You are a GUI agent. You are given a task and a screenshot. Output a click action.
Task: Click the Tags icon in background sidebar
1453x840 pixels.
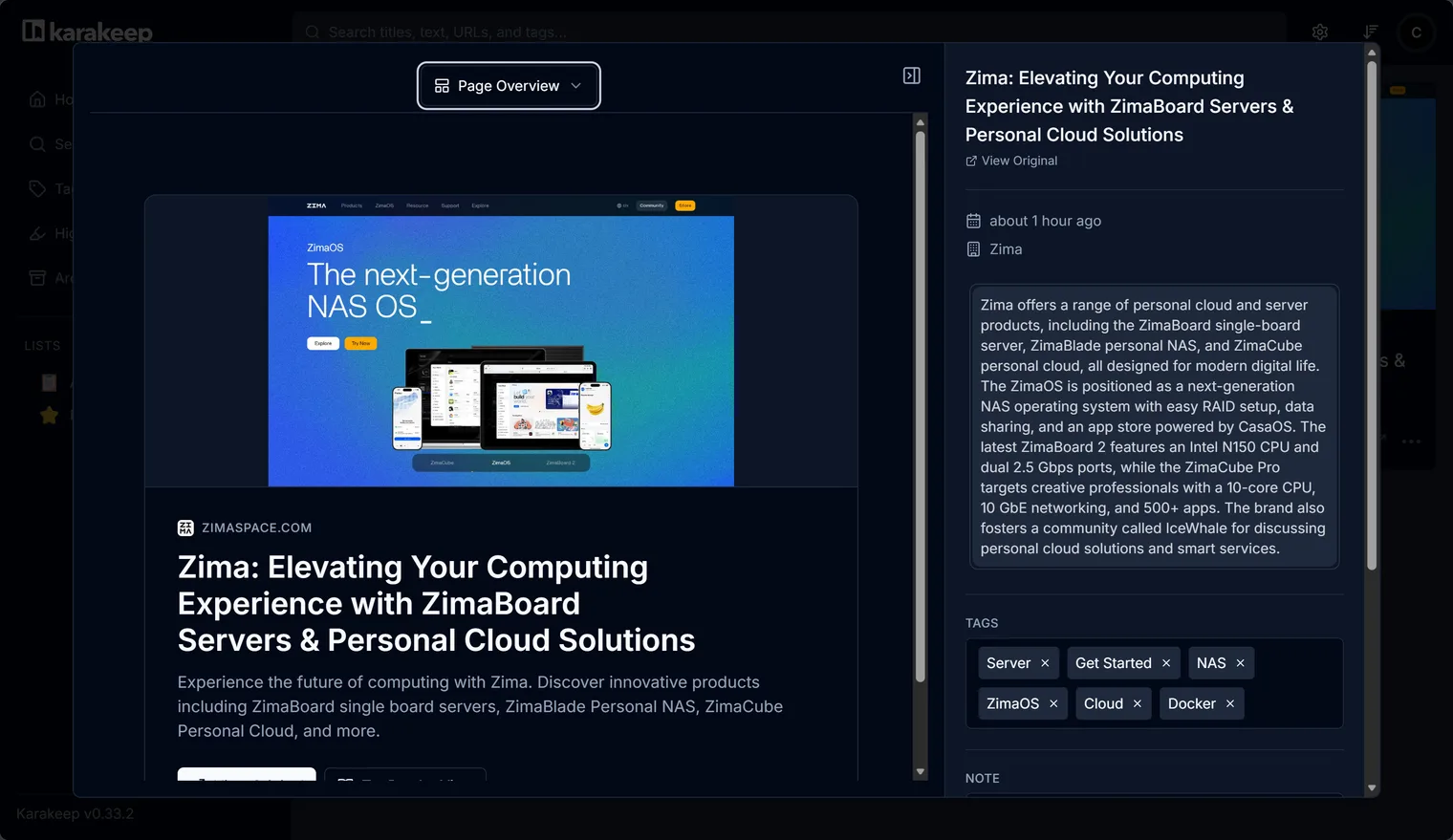coord(37,188)
